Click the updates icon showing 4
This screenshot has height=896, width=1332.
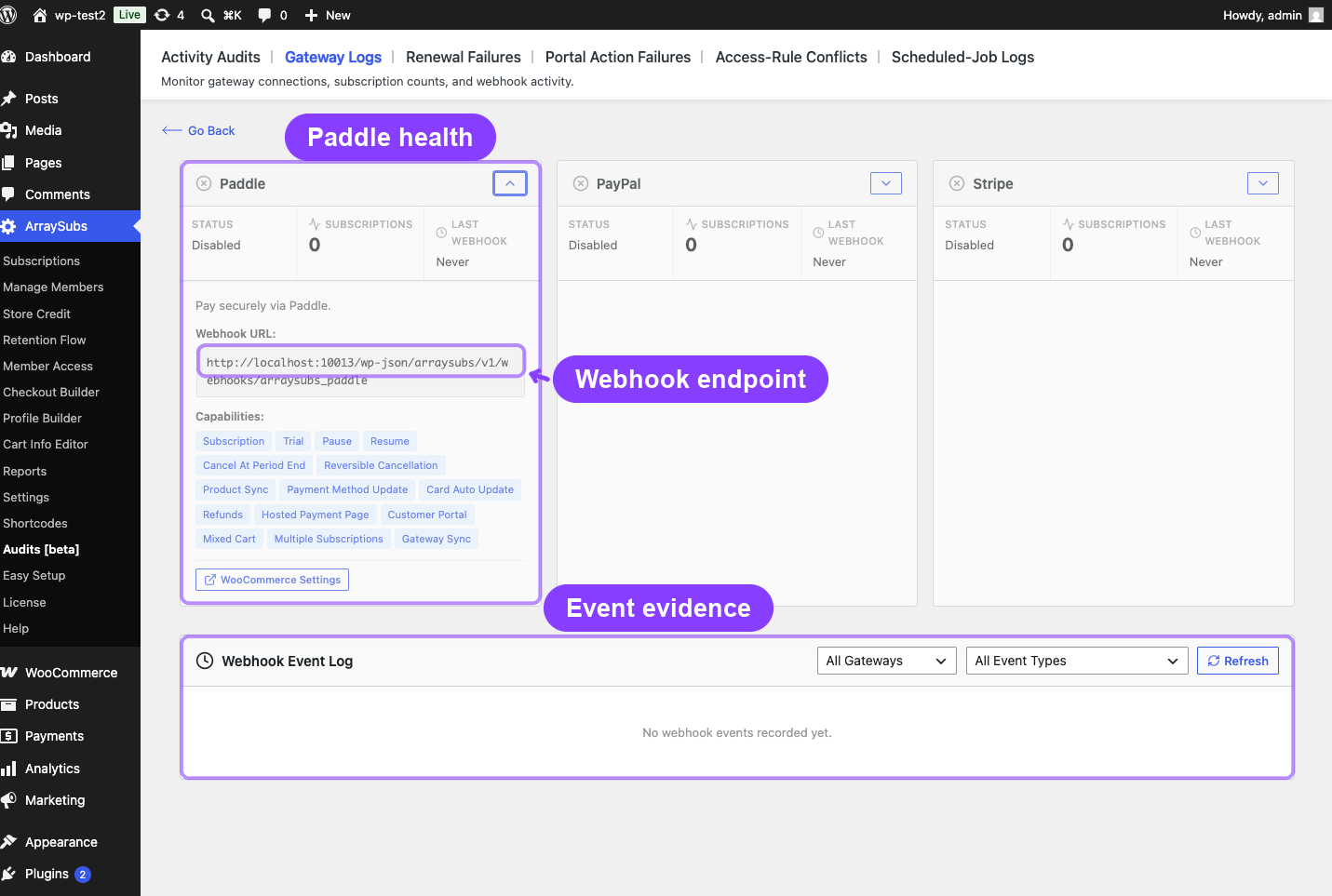[162, 15]
